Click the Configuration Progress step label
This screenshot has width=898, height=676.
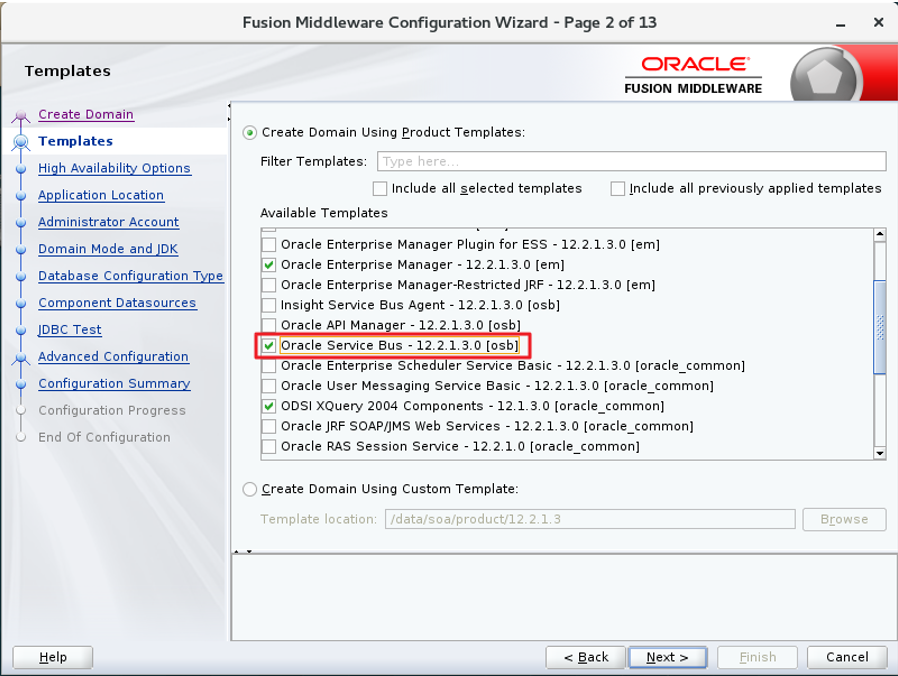(x=112, y=411)
